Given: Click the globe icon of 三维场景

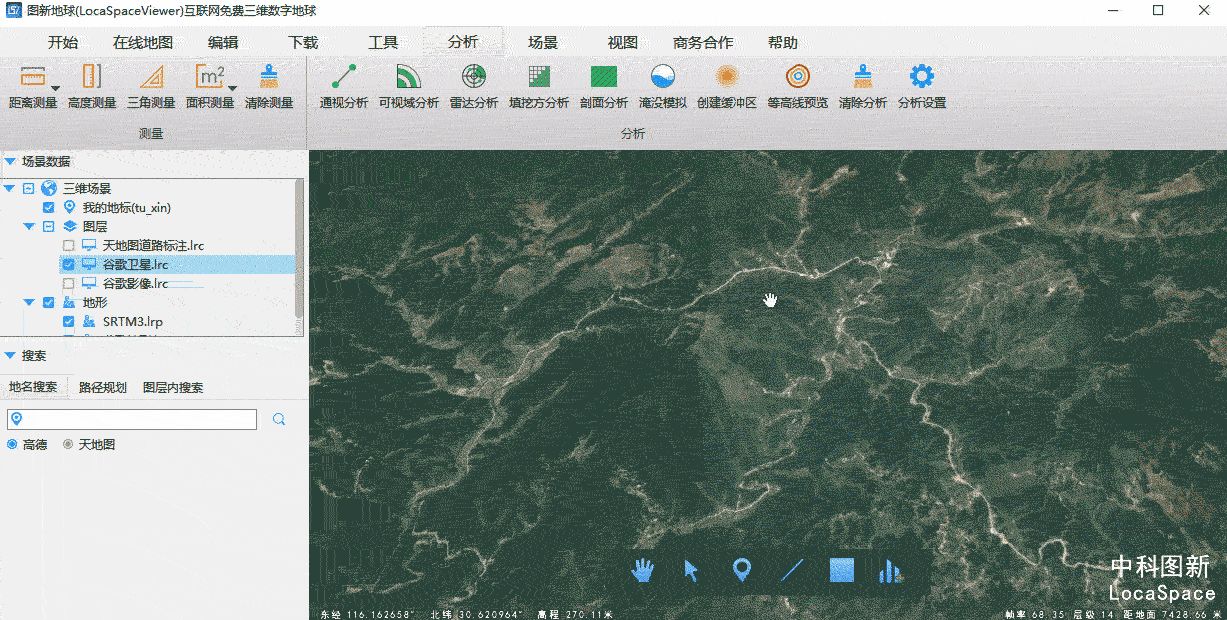Looking at the screenshot, I should coord(49,188).
